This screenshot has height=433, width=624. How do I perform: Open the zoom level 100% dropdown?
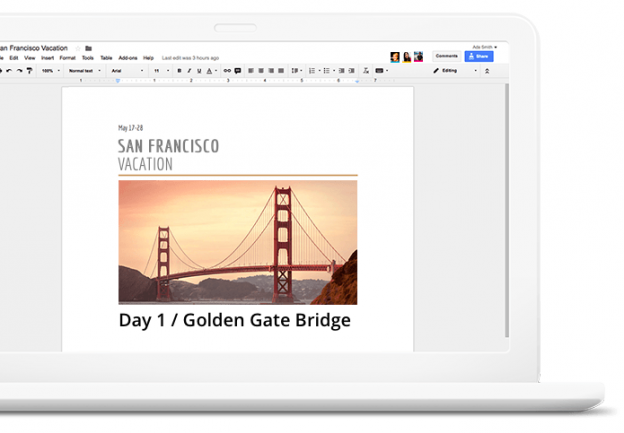51,71
